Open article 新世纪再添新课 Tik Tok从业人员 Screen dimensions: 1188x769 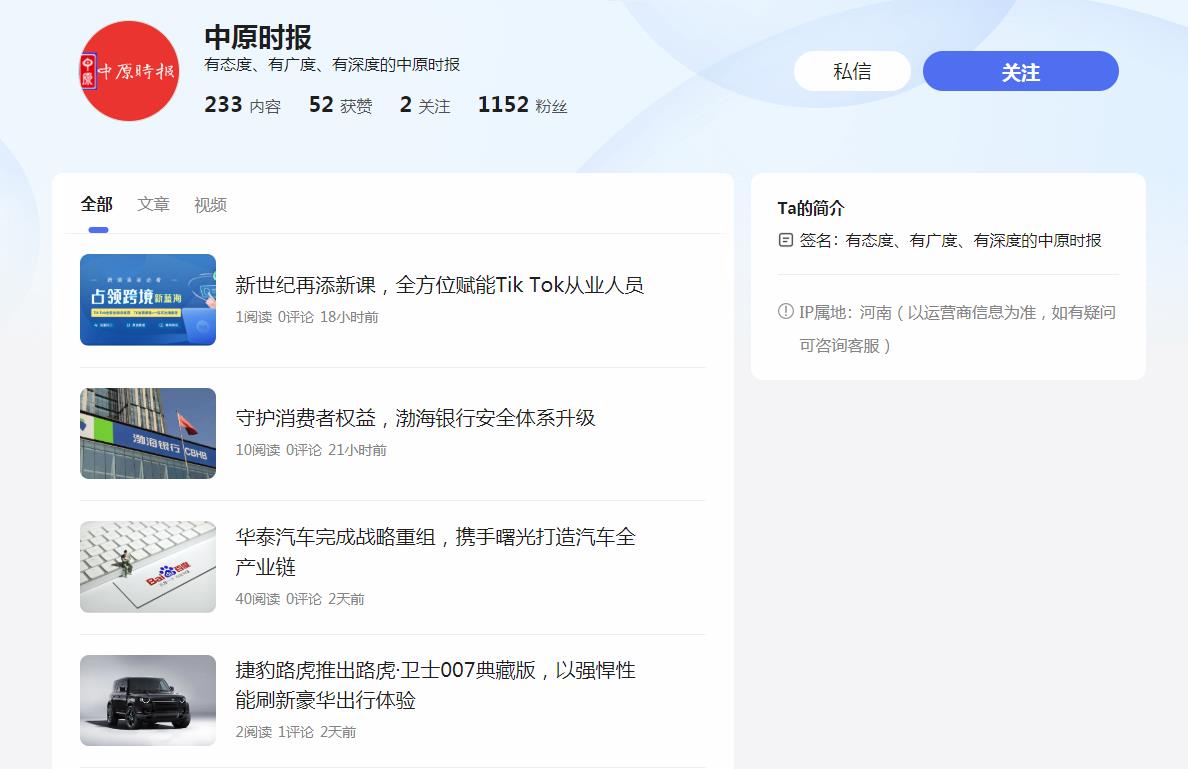(x=439, y=285)
